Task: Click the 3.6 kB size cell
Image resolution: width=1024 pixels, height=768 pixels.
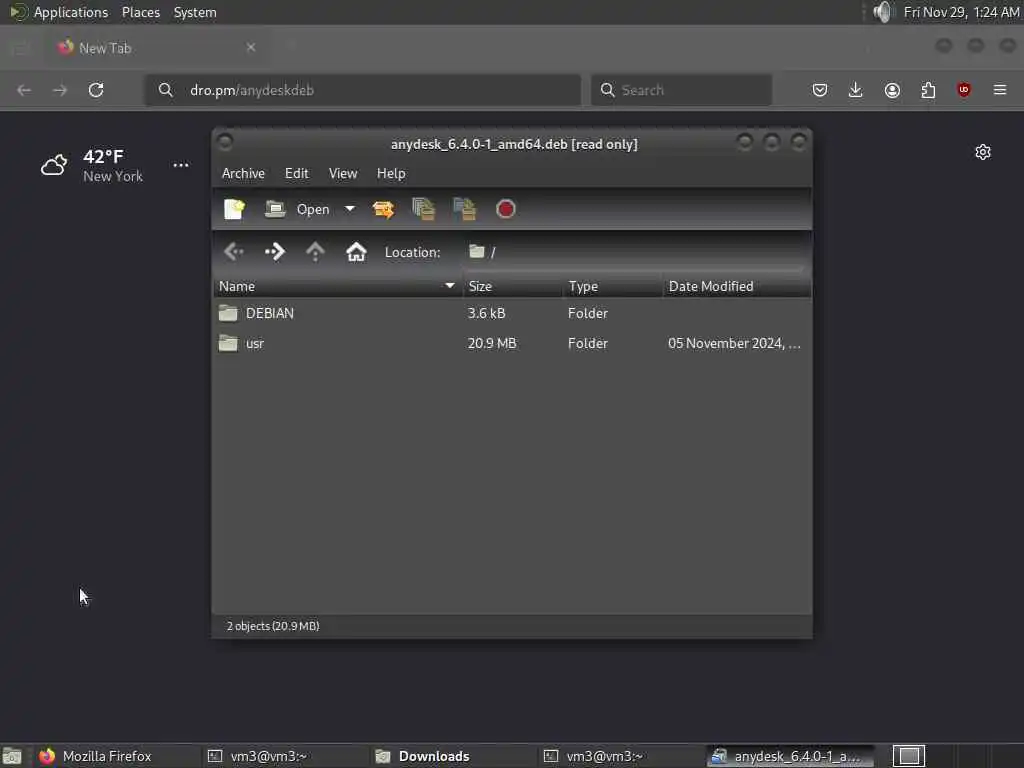Action: point(487,313)
